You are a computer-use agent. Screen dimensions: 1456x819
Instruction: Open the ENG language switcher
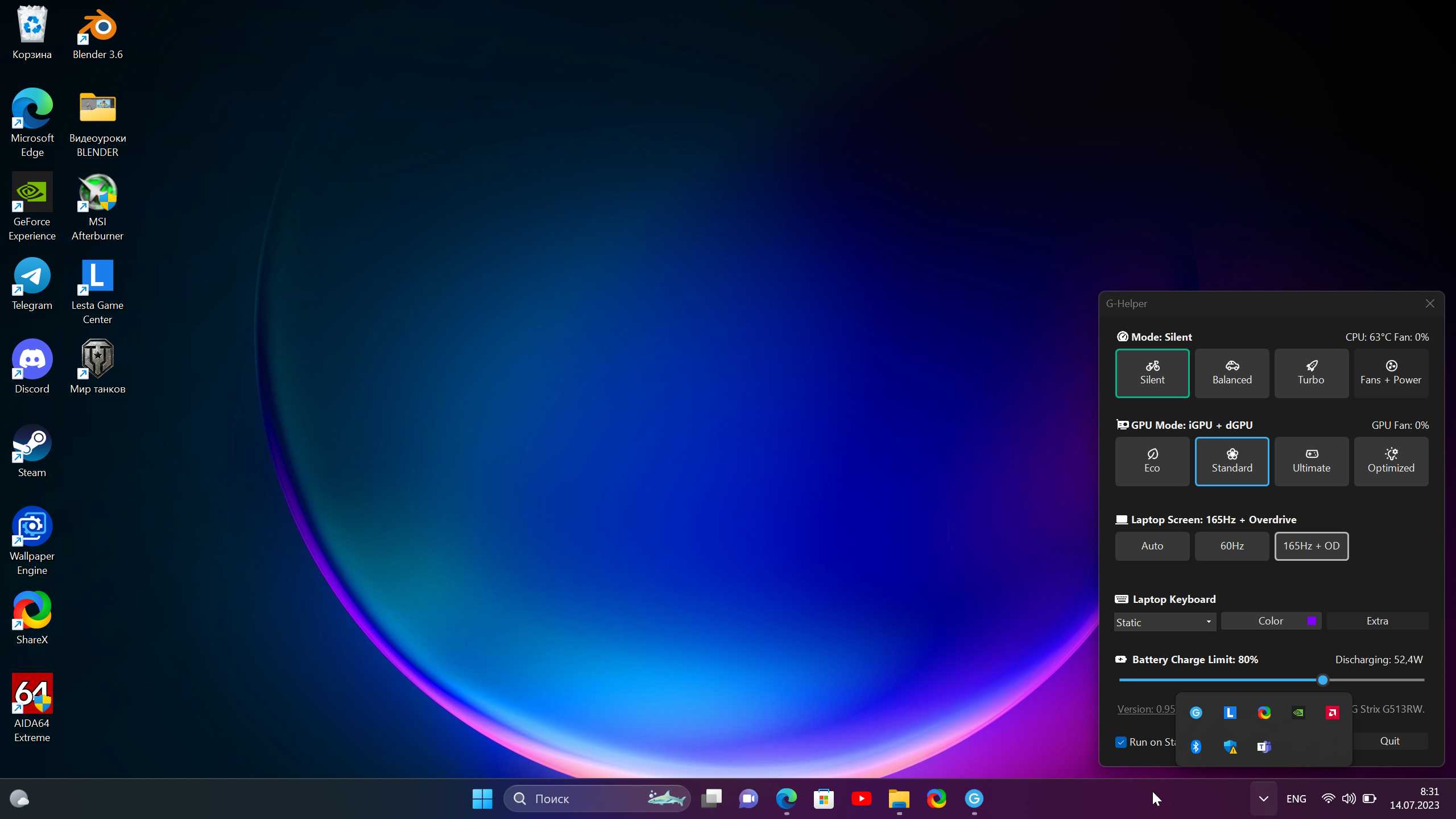click(1296, 799)
